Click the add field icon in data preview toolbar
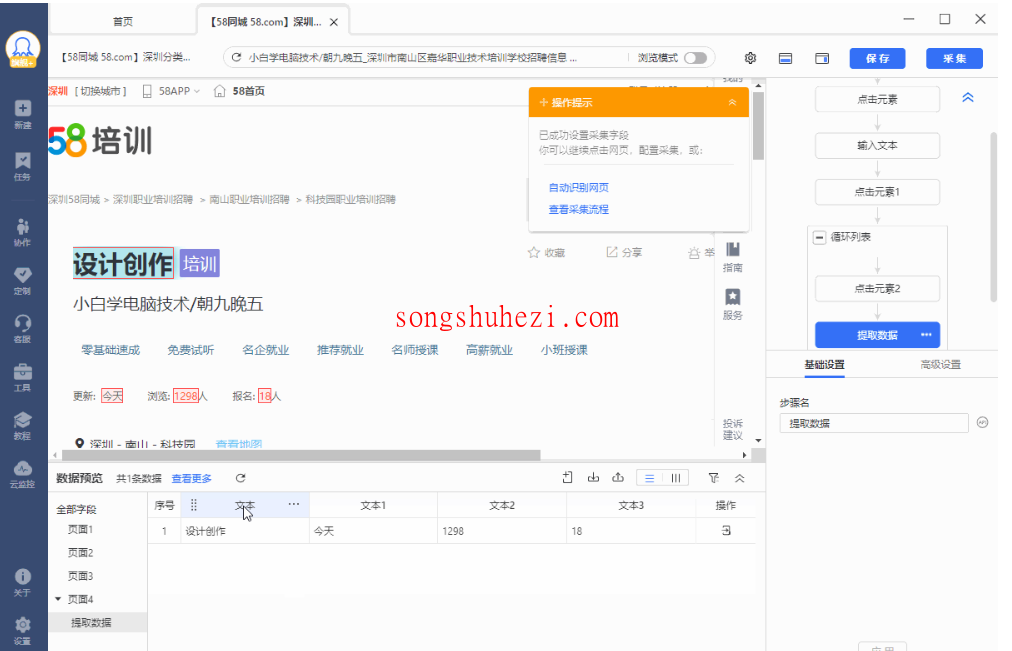This screenshot has width=1012, height=651. (567, 477)
